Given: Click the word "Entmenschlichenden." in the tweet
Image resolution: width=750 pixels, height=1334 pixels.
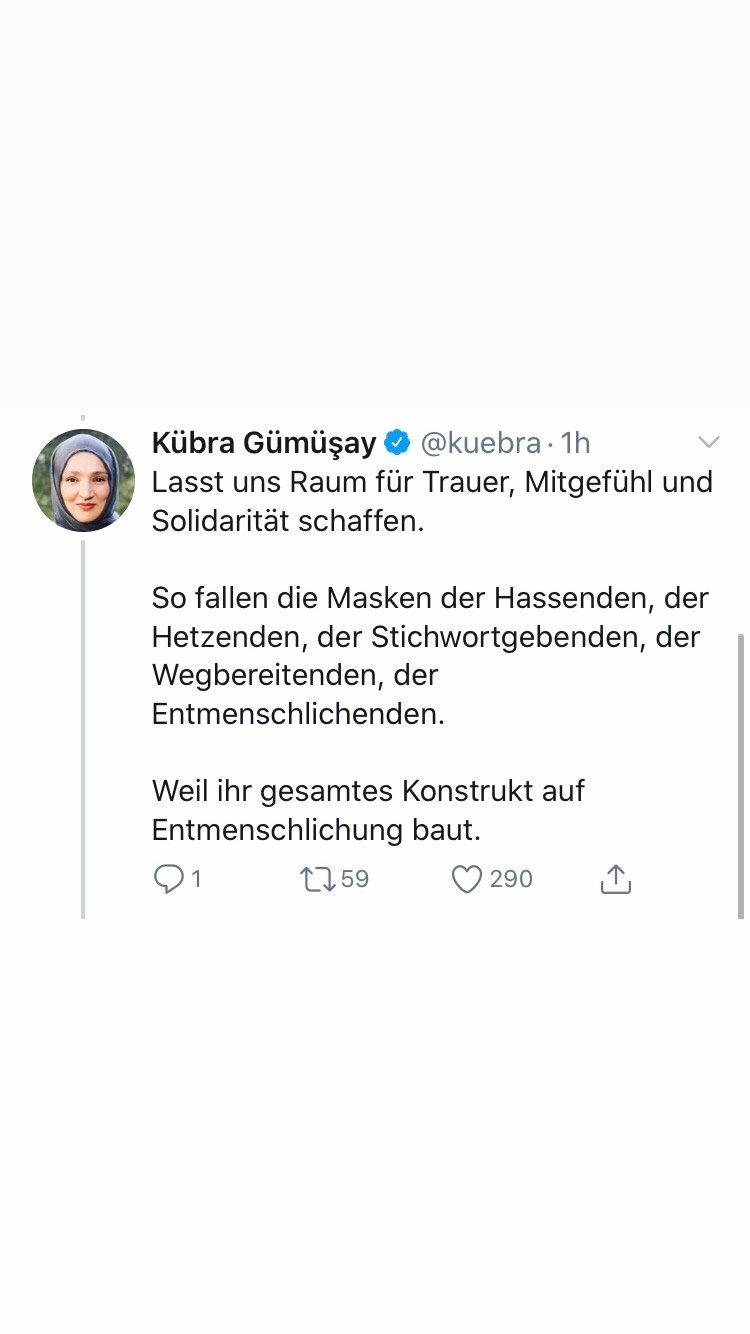Looking at the screenshot, I should [298, 714].
